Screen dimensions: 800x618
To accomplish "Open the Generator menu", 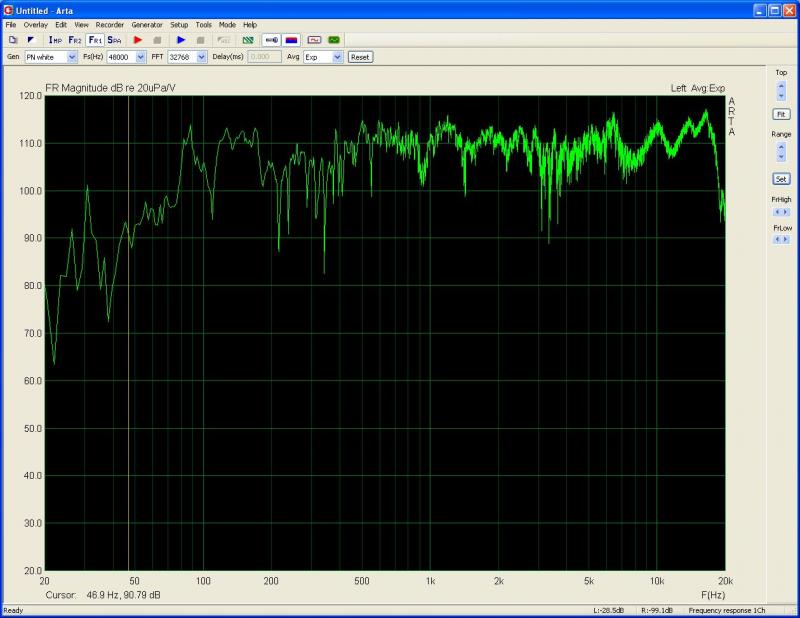I will click(x=146, y=24).
